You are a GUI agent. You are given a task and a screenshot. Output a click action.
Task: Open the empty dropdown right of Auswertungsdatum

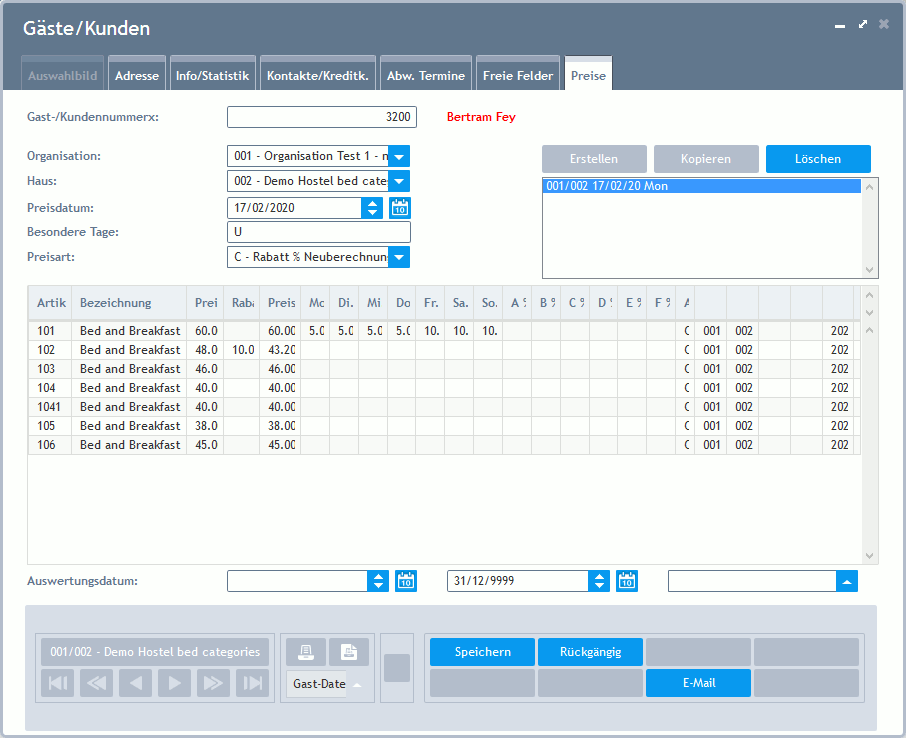tap(846, 581)
